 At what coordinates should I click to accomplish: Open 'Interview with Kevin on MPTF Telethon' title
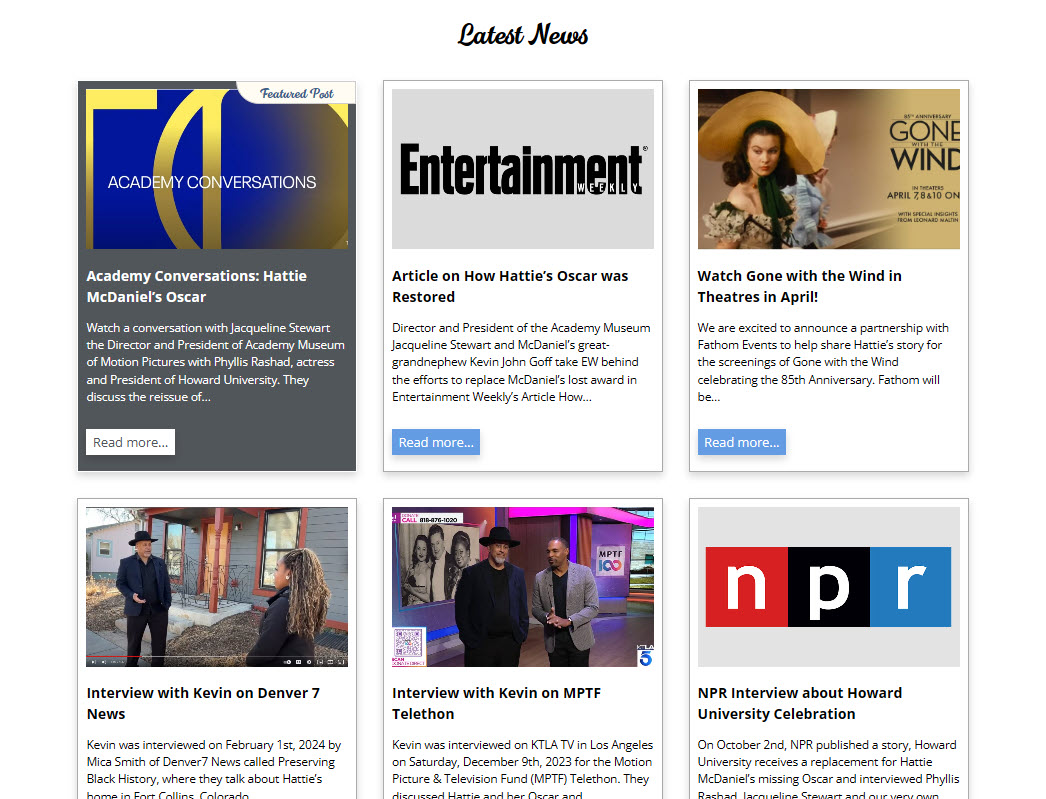[x=496, y=703]
